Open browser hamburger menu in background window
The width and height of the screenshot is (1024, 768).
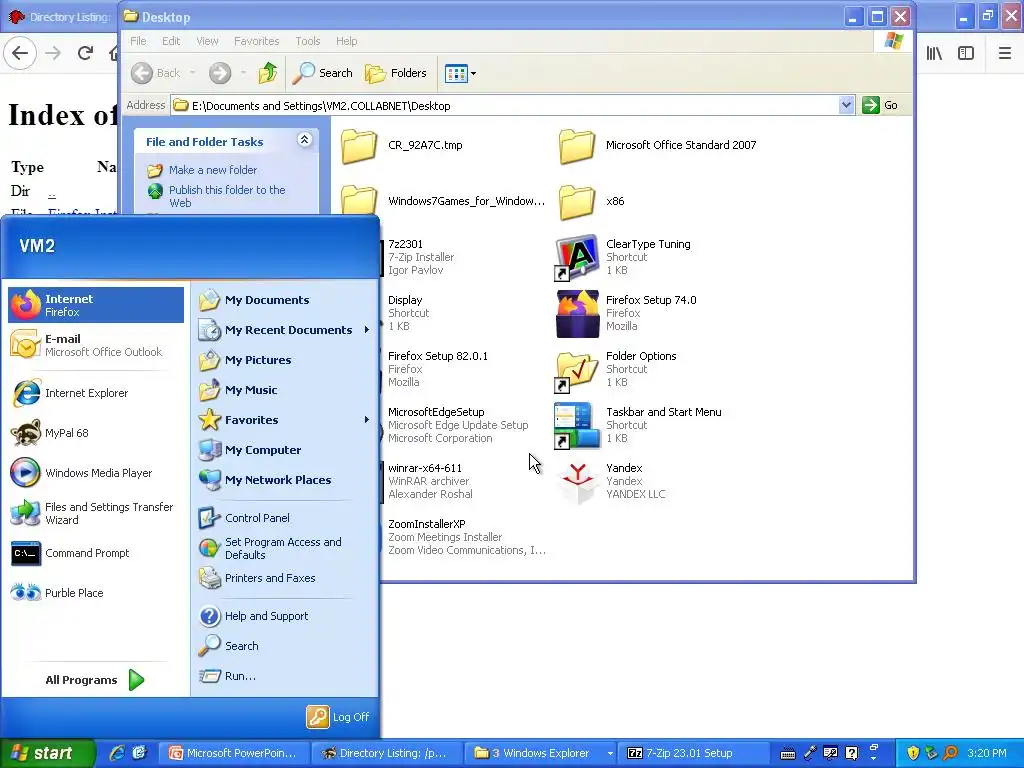point(1004,53)
